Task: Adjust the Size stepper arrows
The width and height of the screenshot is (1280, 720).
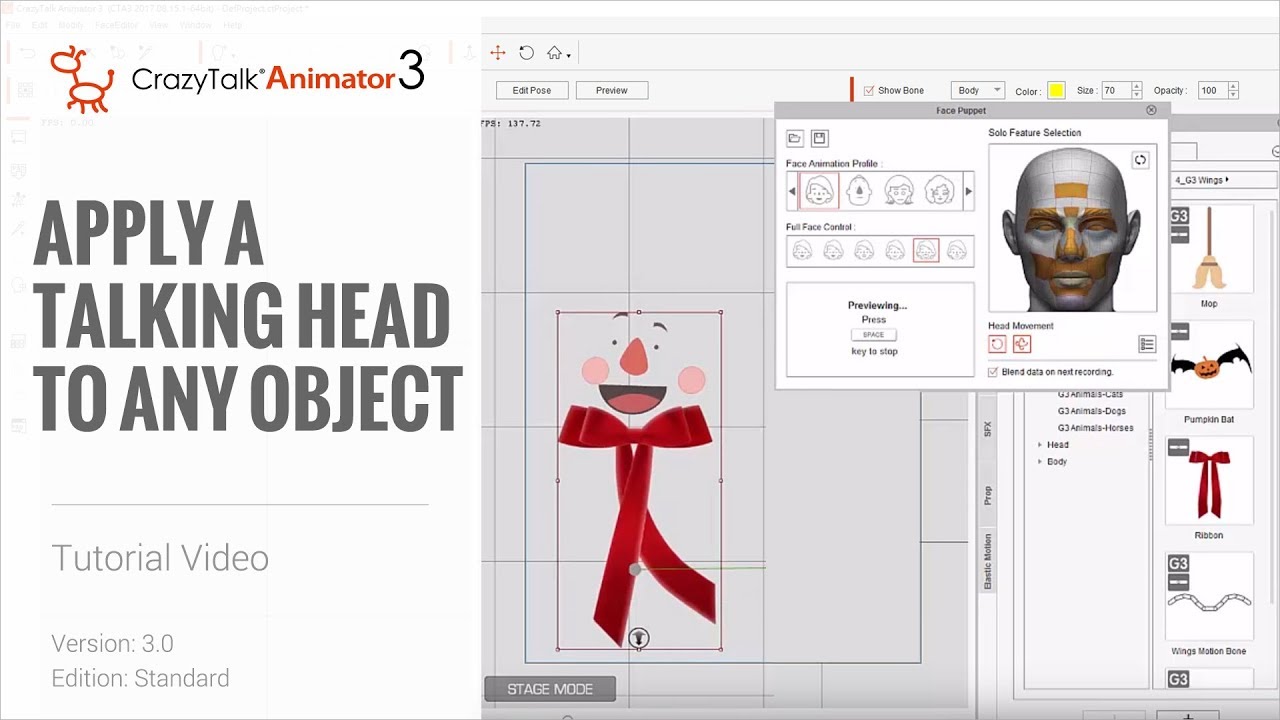Action: pyautogui.click(x=1137, y=90)
